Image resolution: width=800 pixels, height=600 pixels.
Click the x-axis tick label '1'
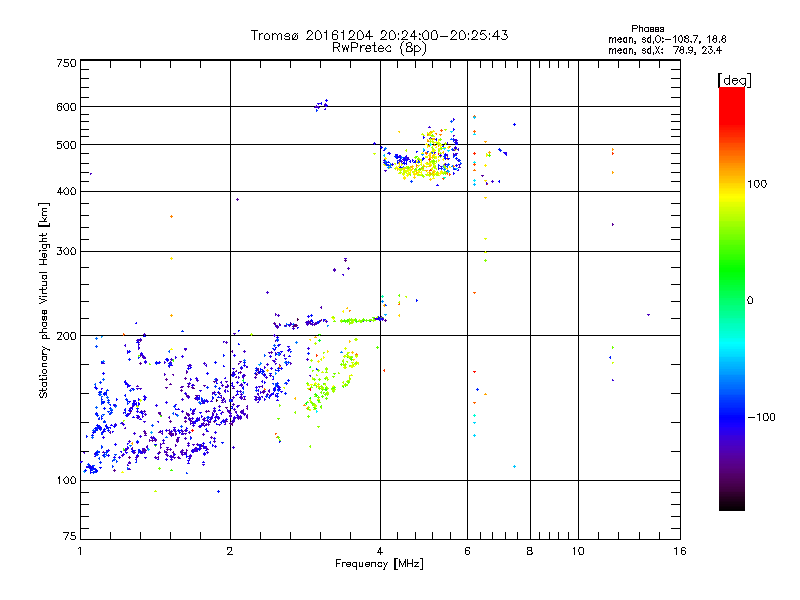click(80, 551)
